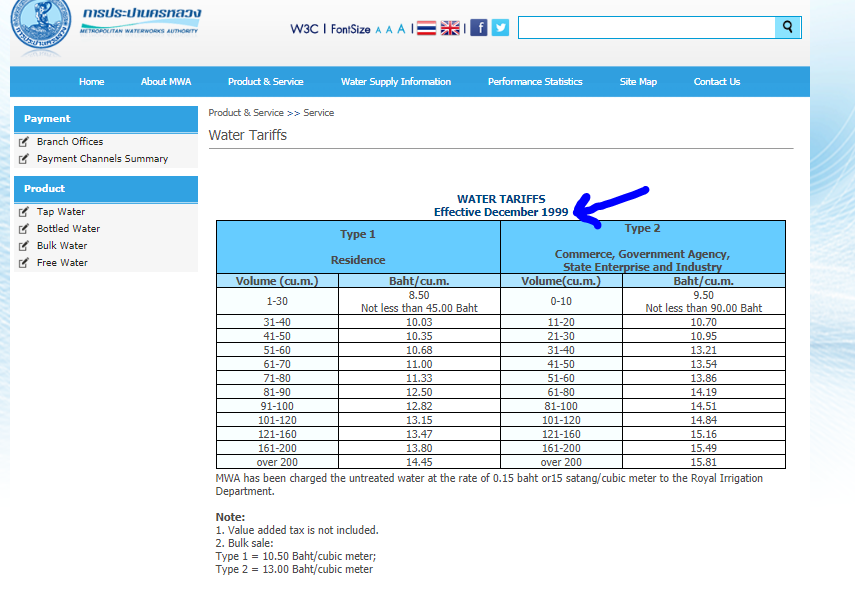The width and height of the screenshot is (855, 592).
Task: Click the 'Type 1' table header
Action: 358,234
